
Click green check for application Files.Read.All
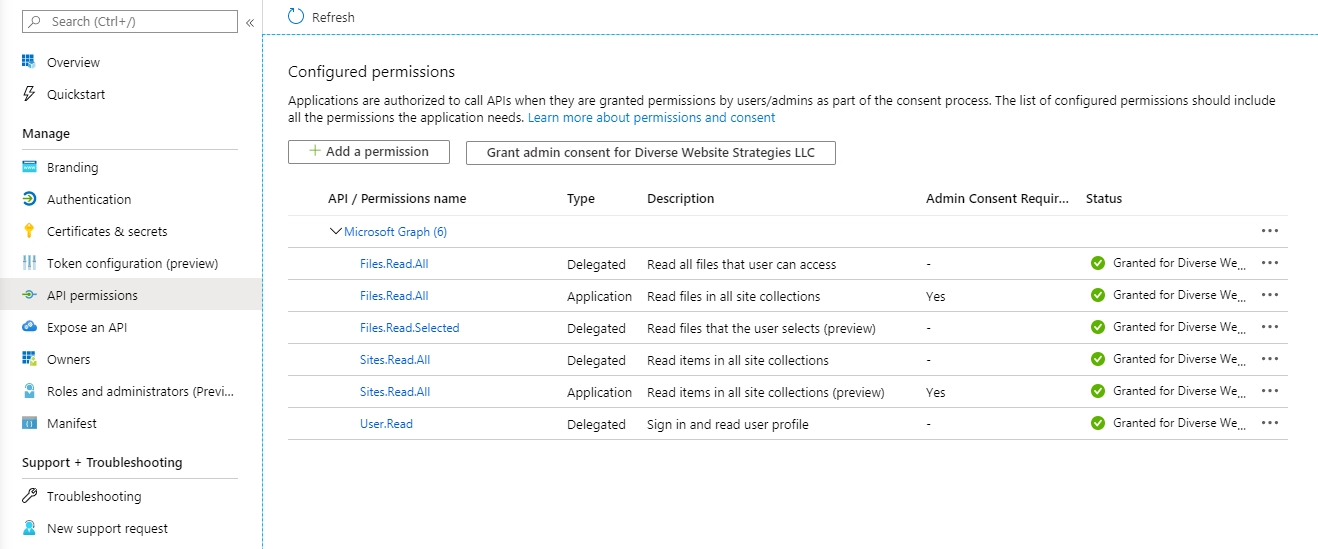(1097, 295)
